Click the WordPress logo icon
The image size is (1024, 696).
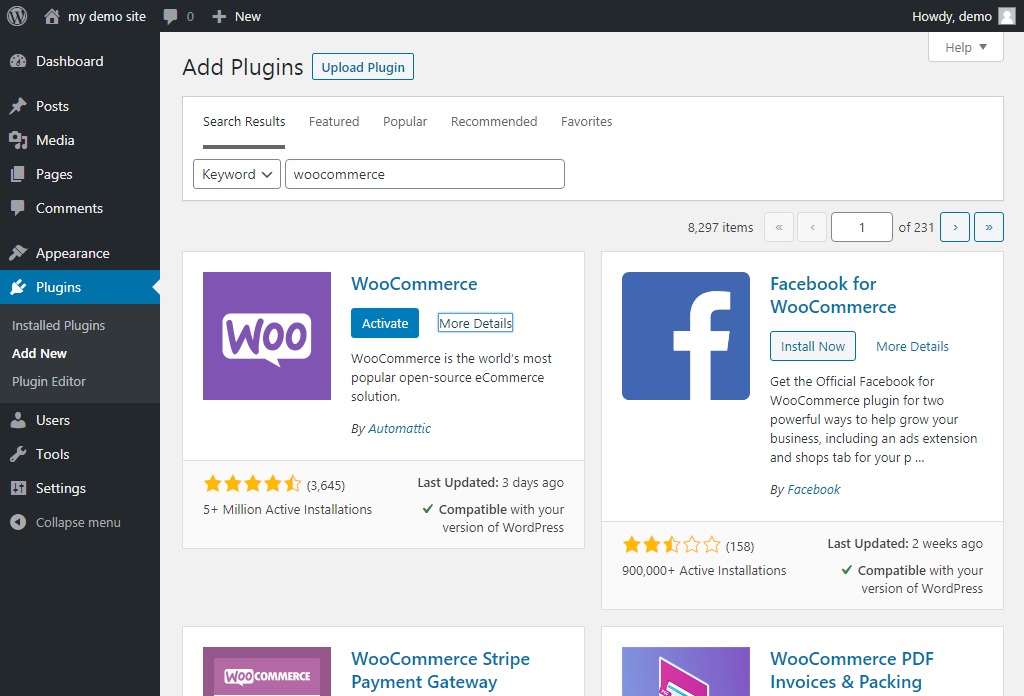tap(17, 16)
